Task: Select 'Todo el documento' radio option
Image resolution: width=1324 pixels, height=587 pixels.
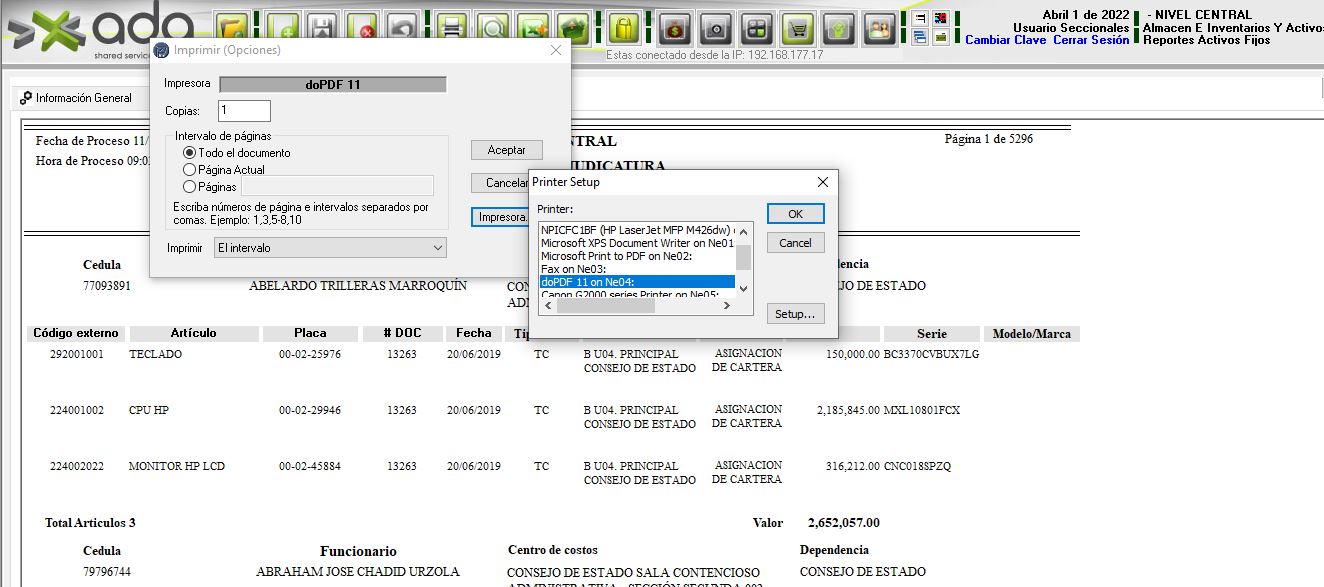Action: pos(189,153)
